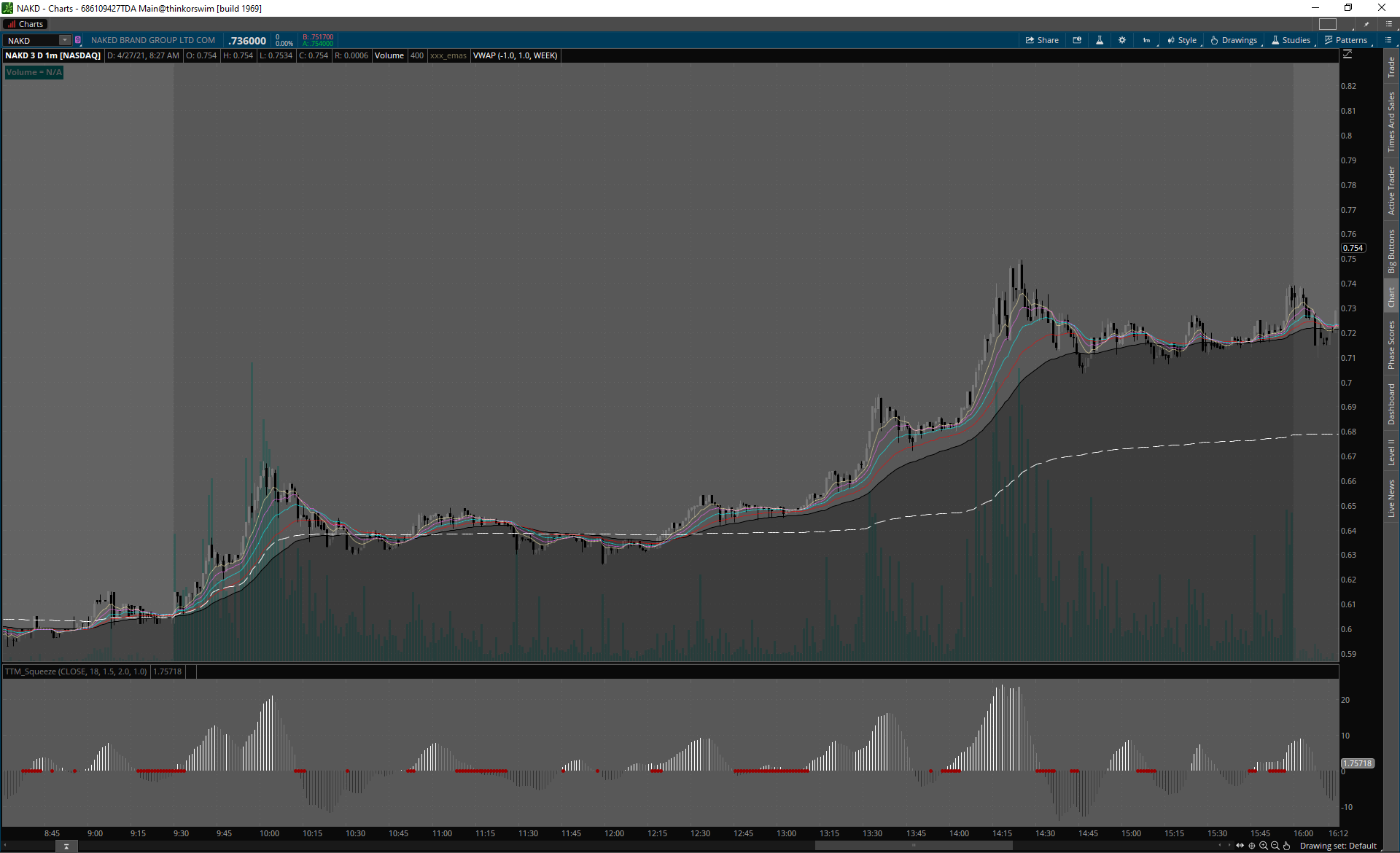Screen dimensions: 1400x853
Task: Toggle the Volume N/A label
Action: point(34,72)
